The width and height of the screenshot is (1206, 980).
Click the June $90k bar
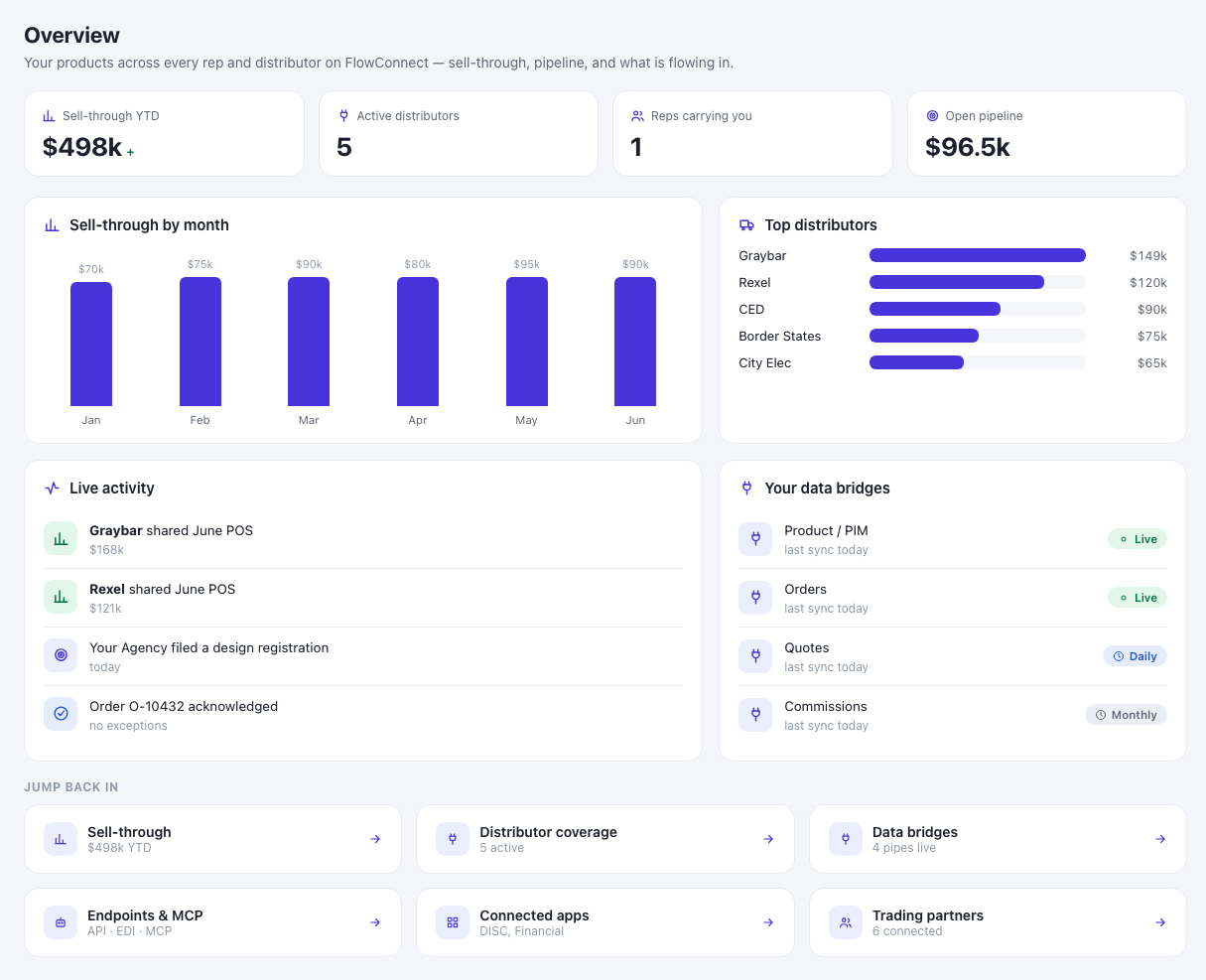pos(635,342)
